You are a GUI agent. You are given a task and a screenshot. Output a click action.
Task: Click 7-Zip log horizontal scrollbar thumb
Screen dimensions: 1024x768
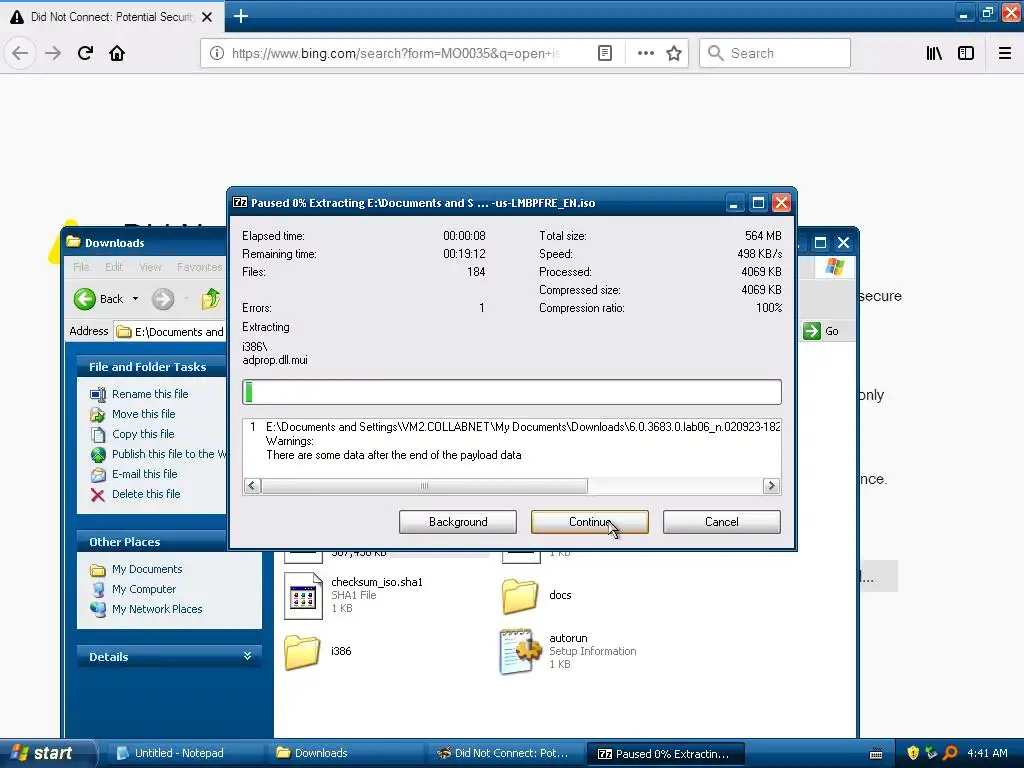pos(424,486)
